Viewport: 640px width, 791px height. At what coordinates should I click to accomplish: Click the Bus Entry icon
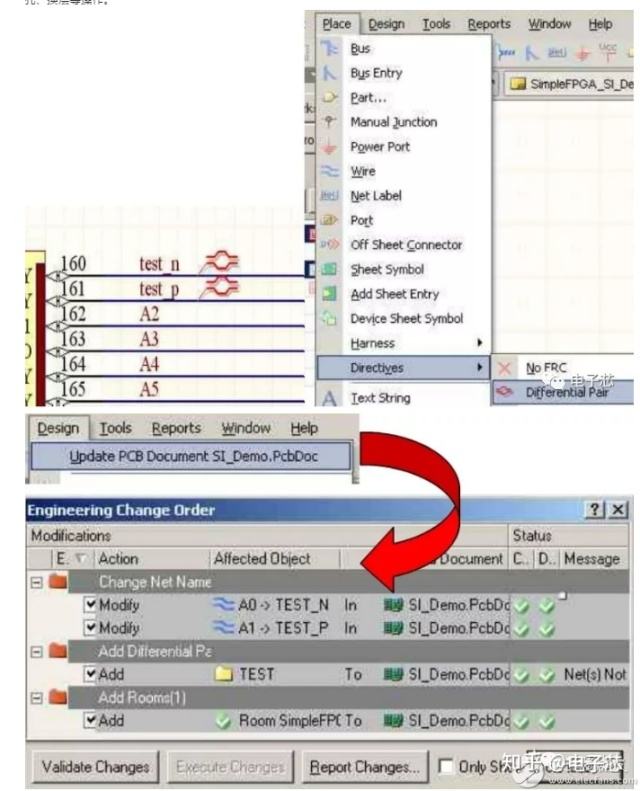pyautogui.click(x=329, y=73)
